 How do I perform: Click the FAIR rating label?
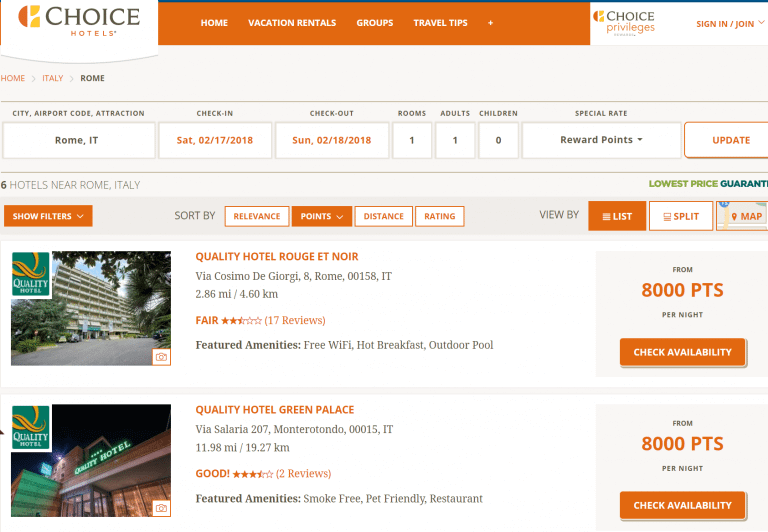tap(207, 320)
